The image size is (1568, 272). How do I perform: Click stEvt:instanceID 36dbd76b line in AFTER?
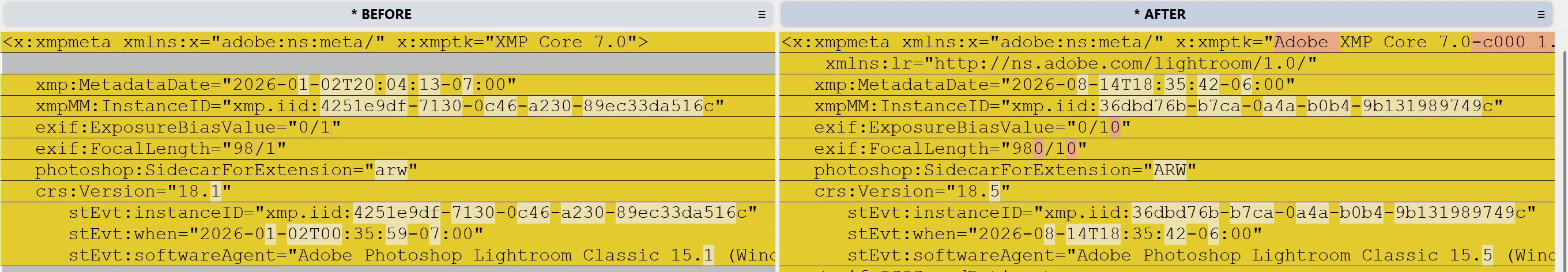(x=1167, y=213)
